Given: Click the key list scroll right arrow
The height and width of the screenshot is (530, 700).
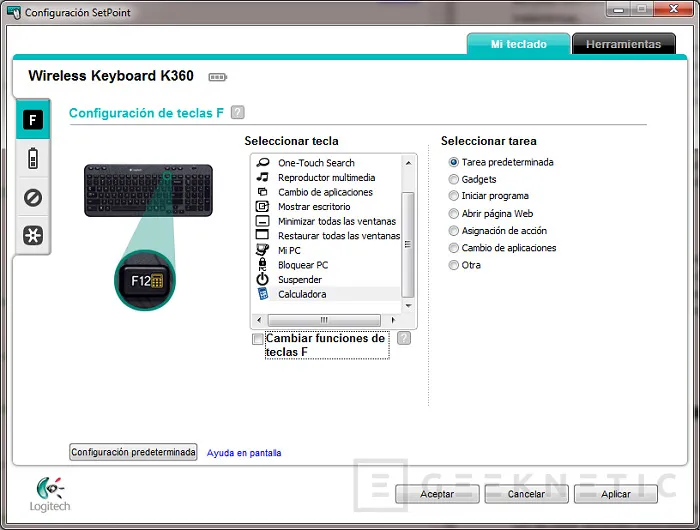Looking at the screenshot, I should (393, 320).
